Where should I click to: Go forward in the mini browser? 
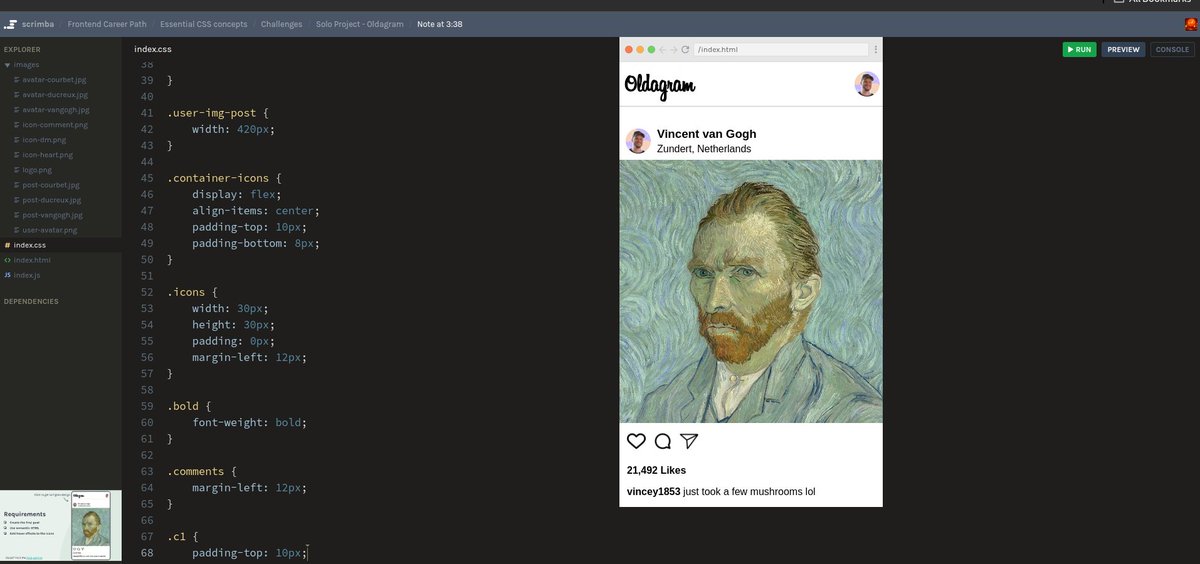click(674, 49)
